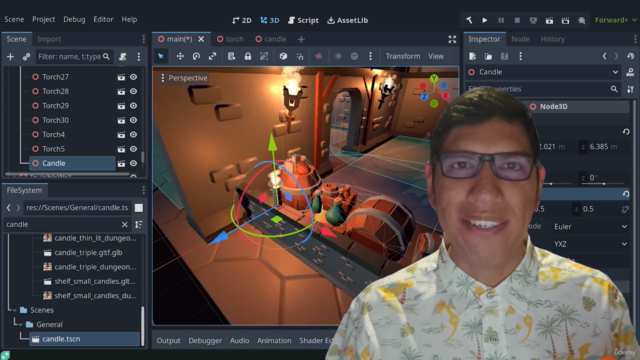Select the Select Mode arrow tool

pos(161,56)
